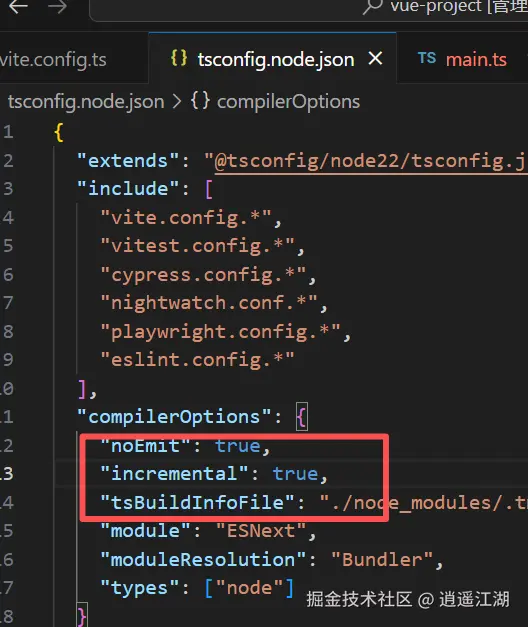Click compilerOptions in the breadcrumb
Image resolution: width=528 pixels, height=627 pixels.
tap(288, 102)
